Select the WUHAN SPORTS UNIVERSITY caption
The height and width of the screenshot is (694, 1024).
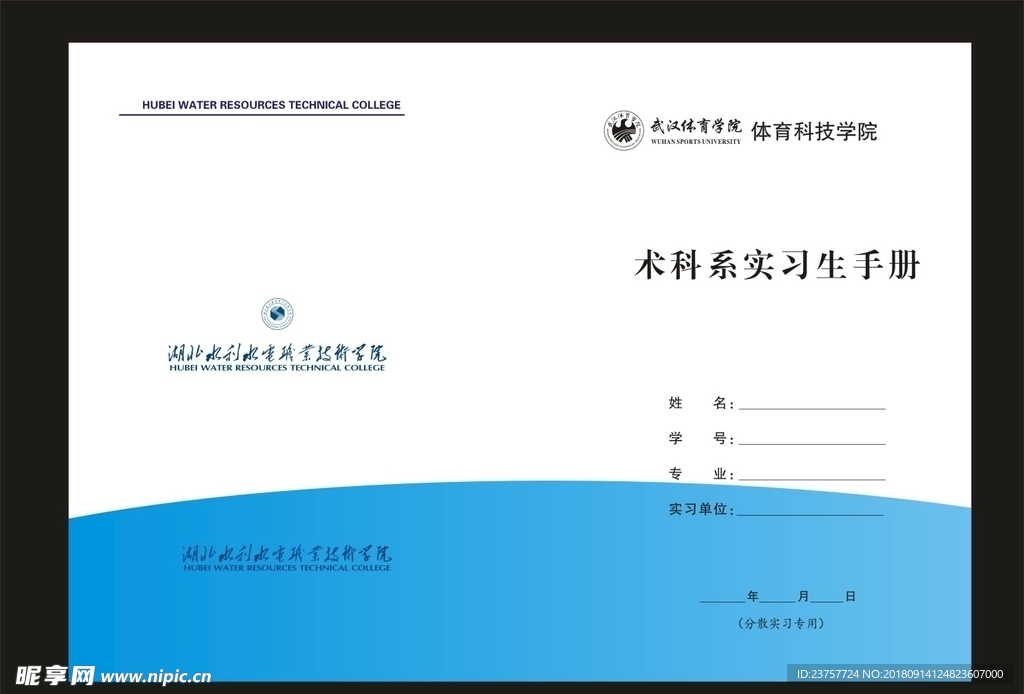tap(696, 141)
